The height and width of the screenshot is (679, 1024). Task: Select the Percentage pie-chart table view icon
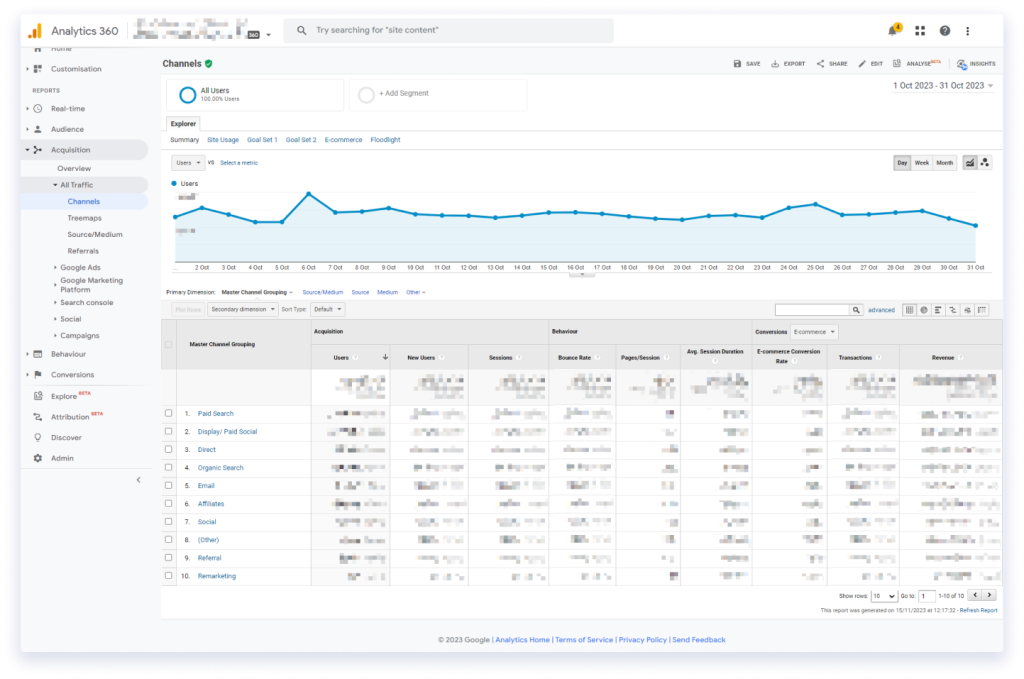click(922, 310)
